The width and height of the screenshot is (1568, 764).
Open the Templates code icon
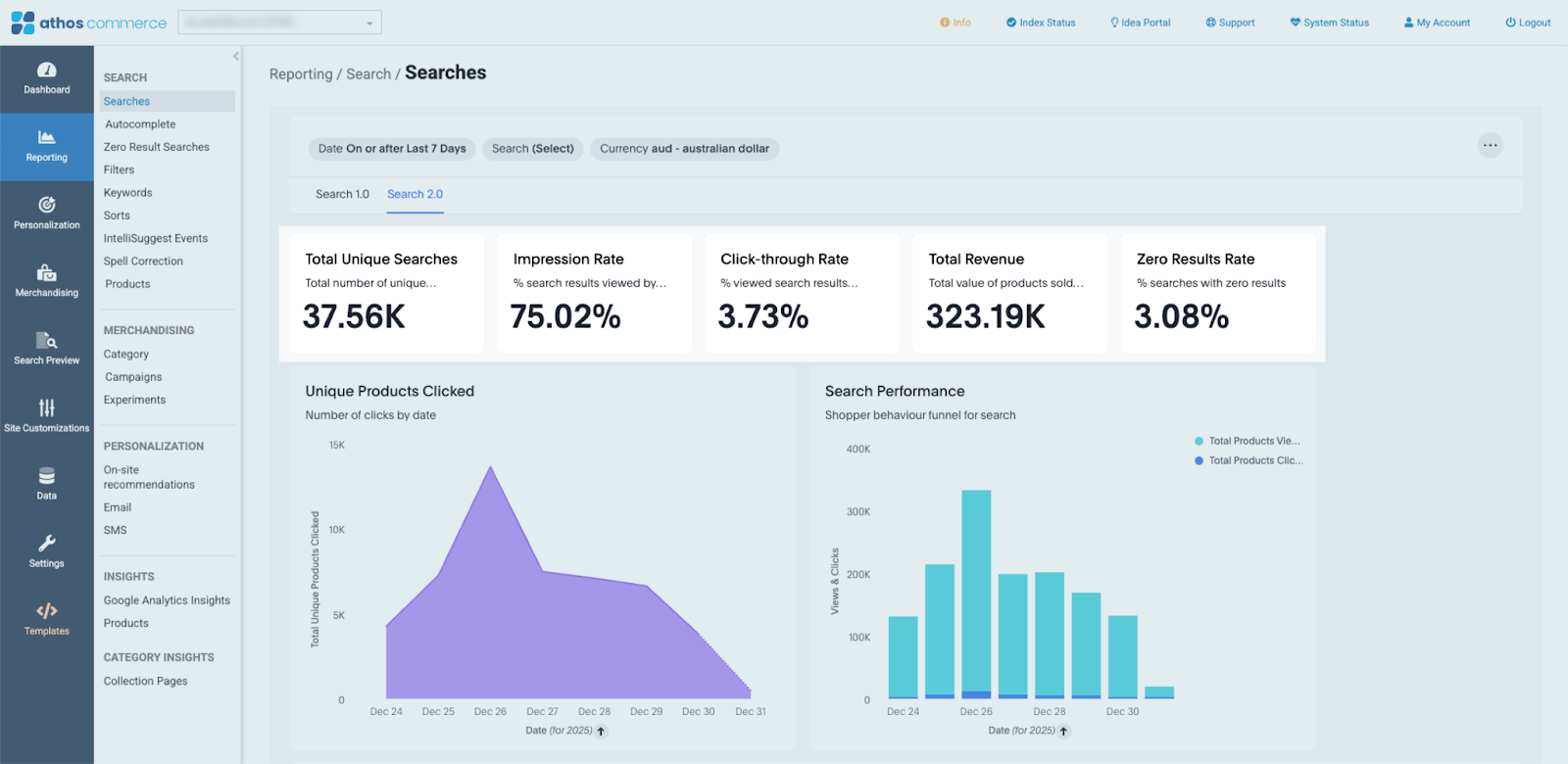point(46,611)
